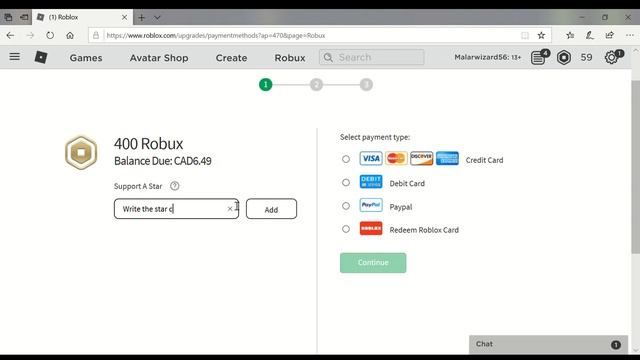Click step 2 progress indicator circle
The width and height of the screenshot is (640, 360).
[316, 84]
